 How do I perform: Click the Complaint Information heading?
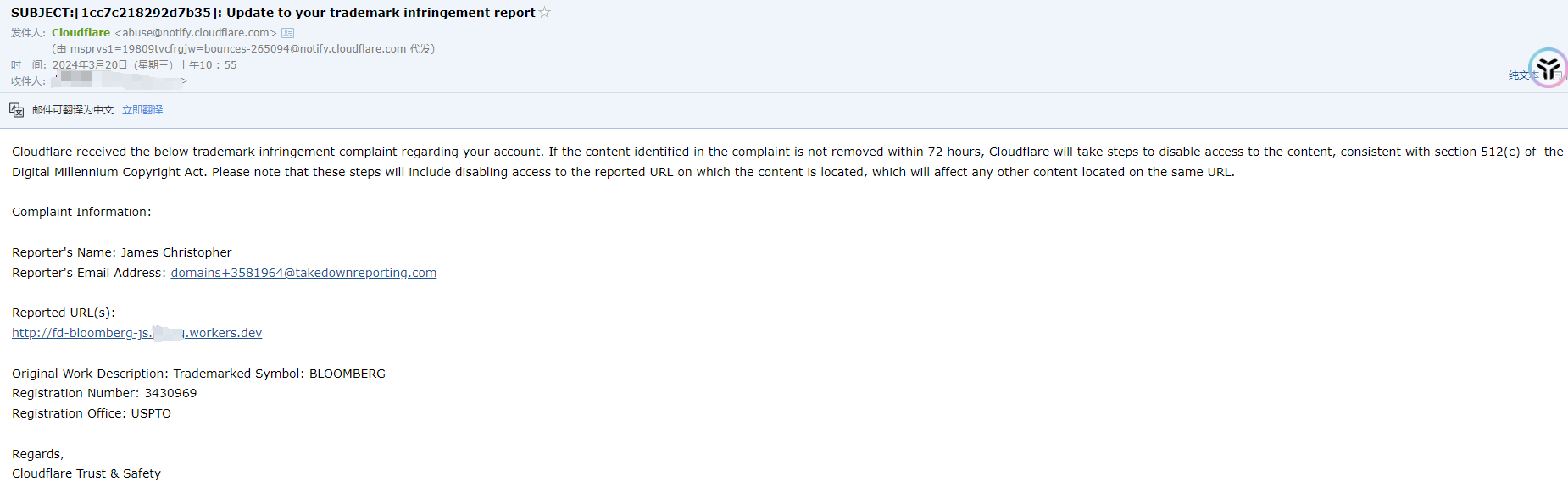81,212
